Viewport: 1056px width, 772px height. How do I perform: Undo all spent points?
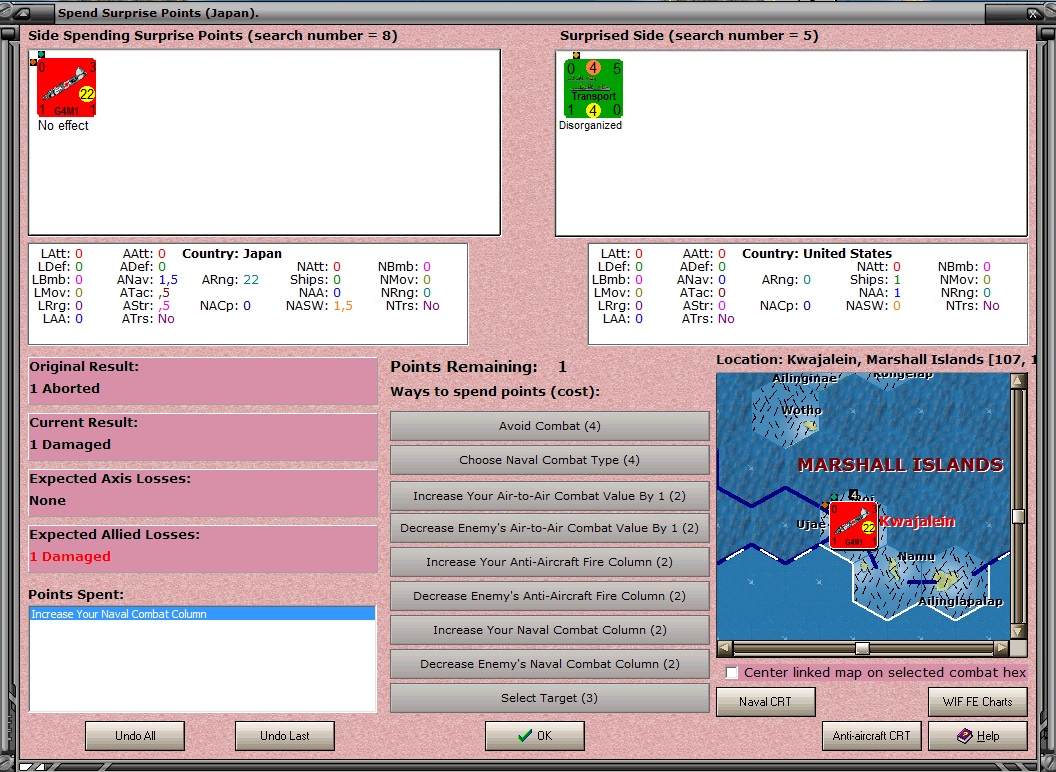[x=135, y=736]
